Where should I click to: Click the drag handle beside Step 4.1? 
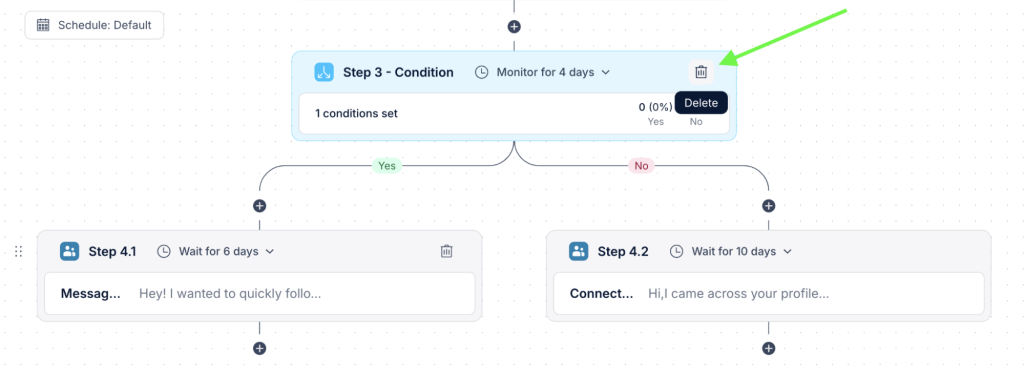pos(18,251)
